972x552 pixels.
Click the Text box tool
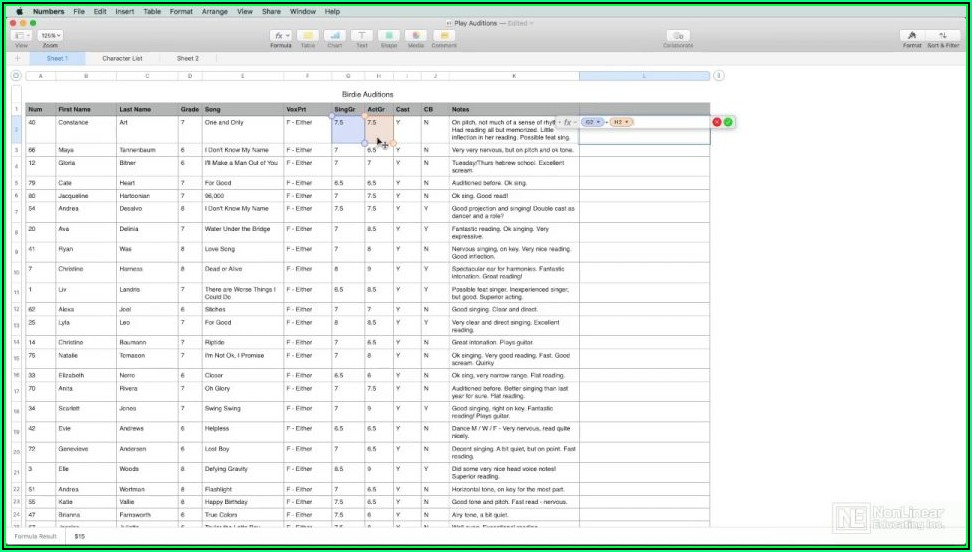click(362, 36)
